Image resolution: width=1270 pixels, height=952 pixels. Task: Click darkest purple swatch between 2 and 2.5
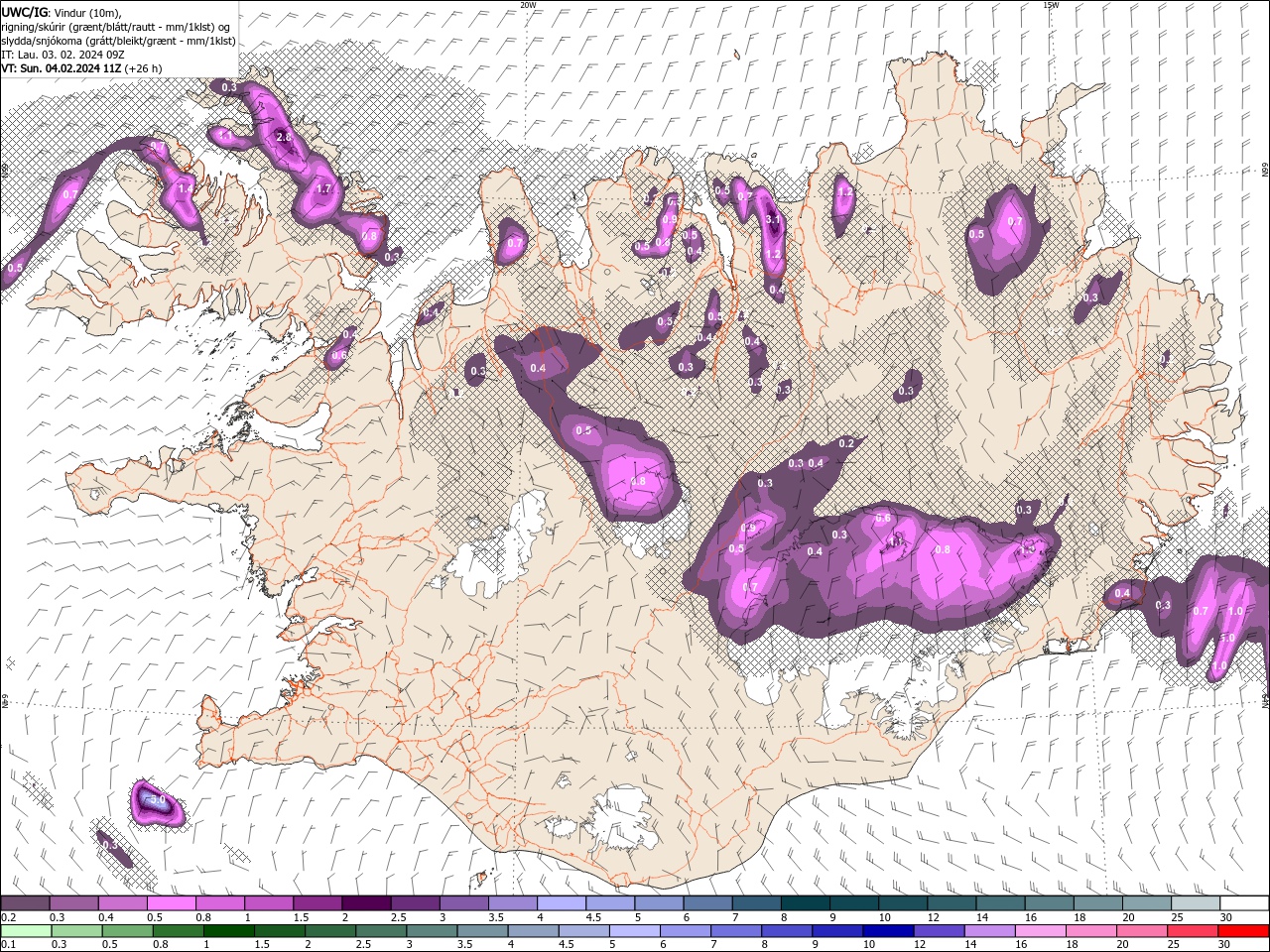366,903
